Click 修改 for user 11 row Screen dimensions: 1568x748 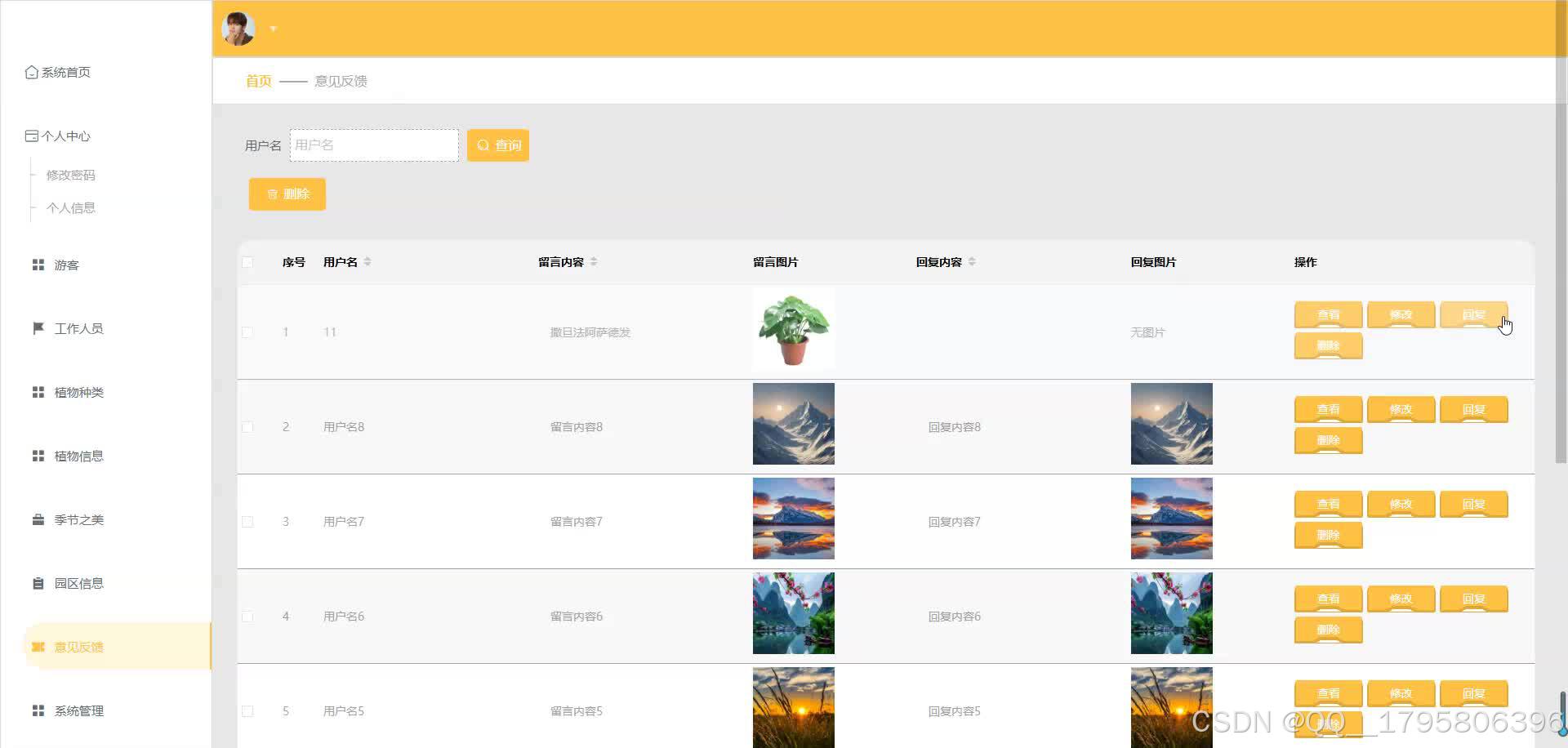(1401, 315)
